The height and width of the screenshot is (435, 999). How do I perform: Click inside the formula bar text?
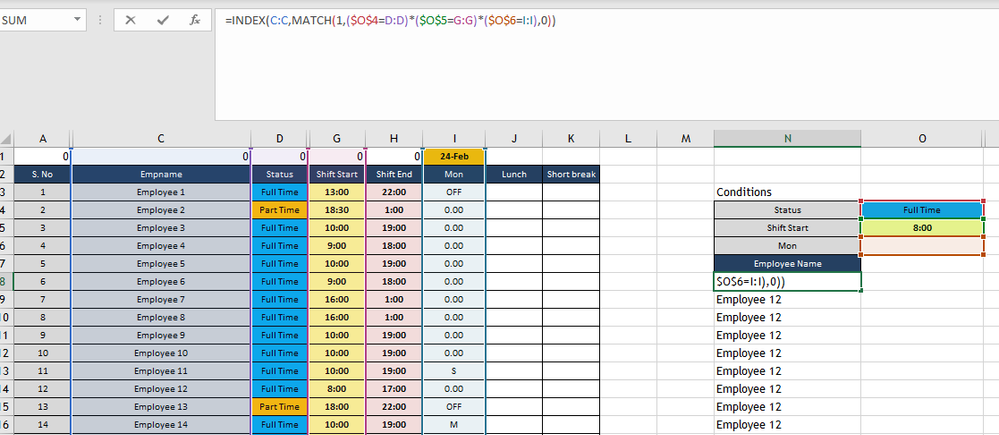point(390,20)
